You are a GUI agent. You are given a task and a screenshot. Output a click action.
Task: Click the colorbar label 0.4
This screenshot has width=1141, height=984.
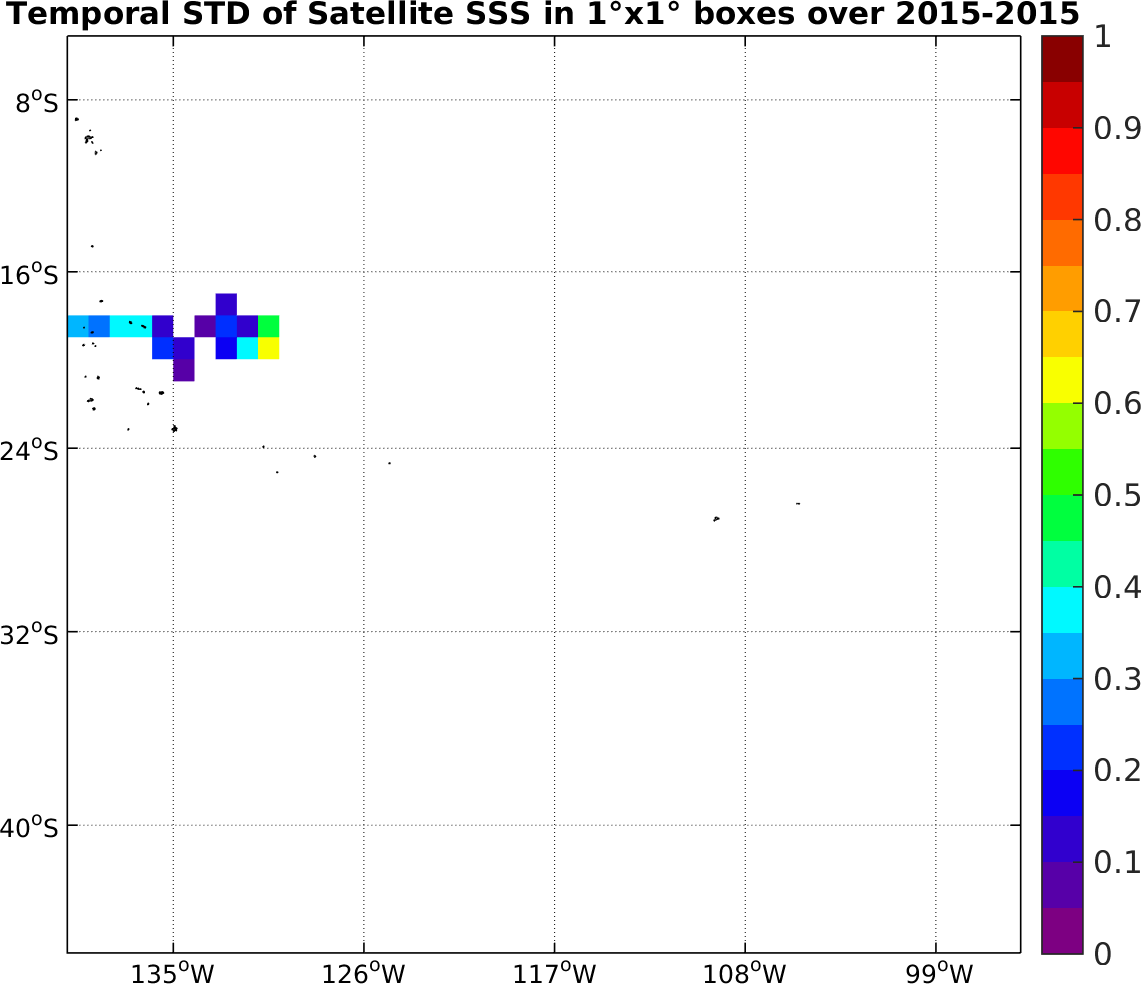(x=1117, y=587)
